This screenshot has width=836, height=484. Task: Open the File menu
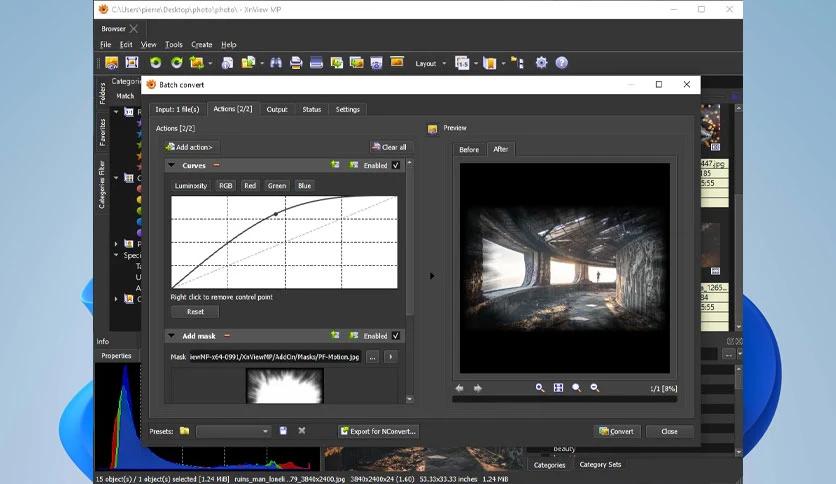(x=106, y=45)
